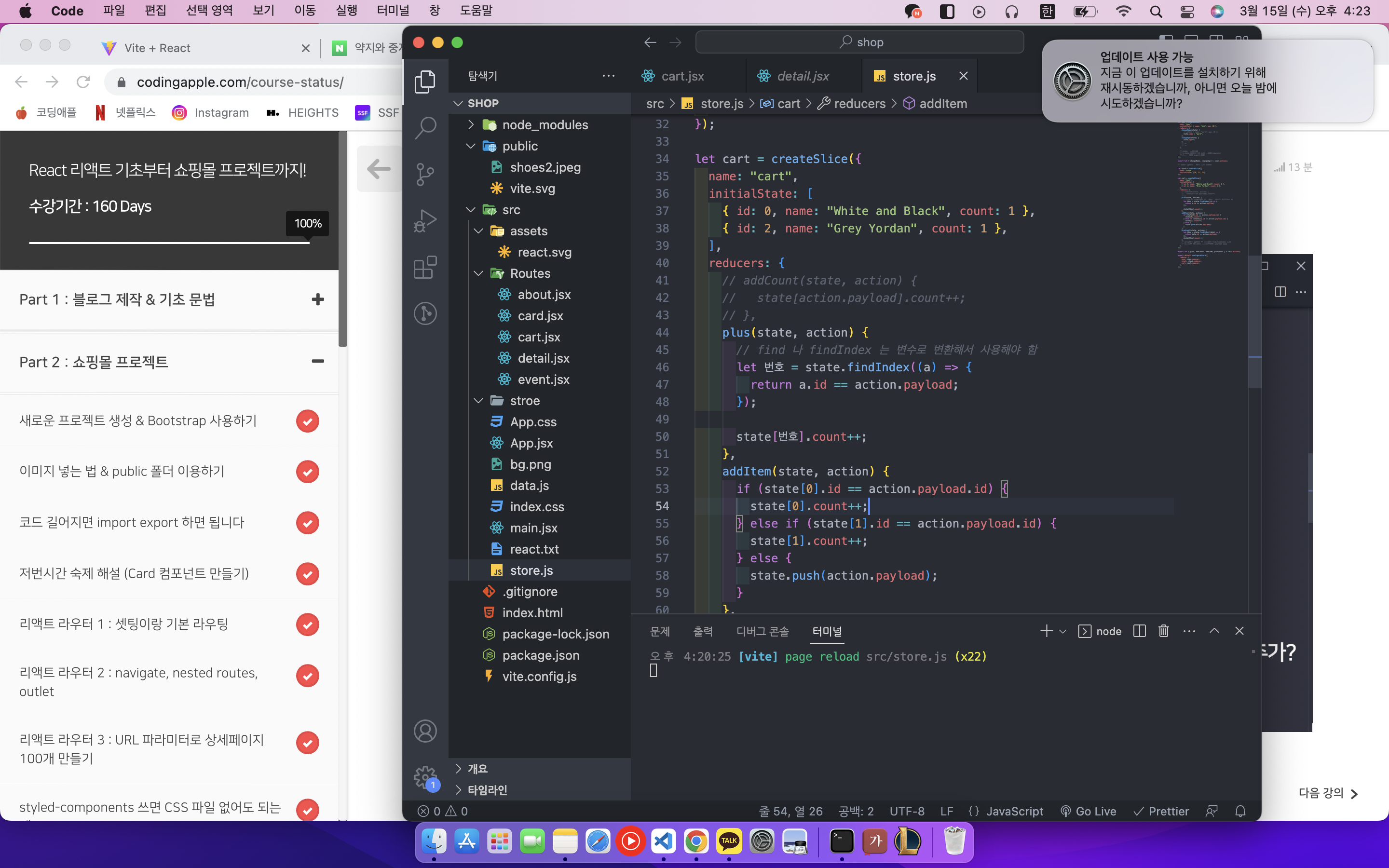The image size is (1389, 868).
Task: Open terminal launch profile dropdown chevron
Action: click(x=1062, y=632)
